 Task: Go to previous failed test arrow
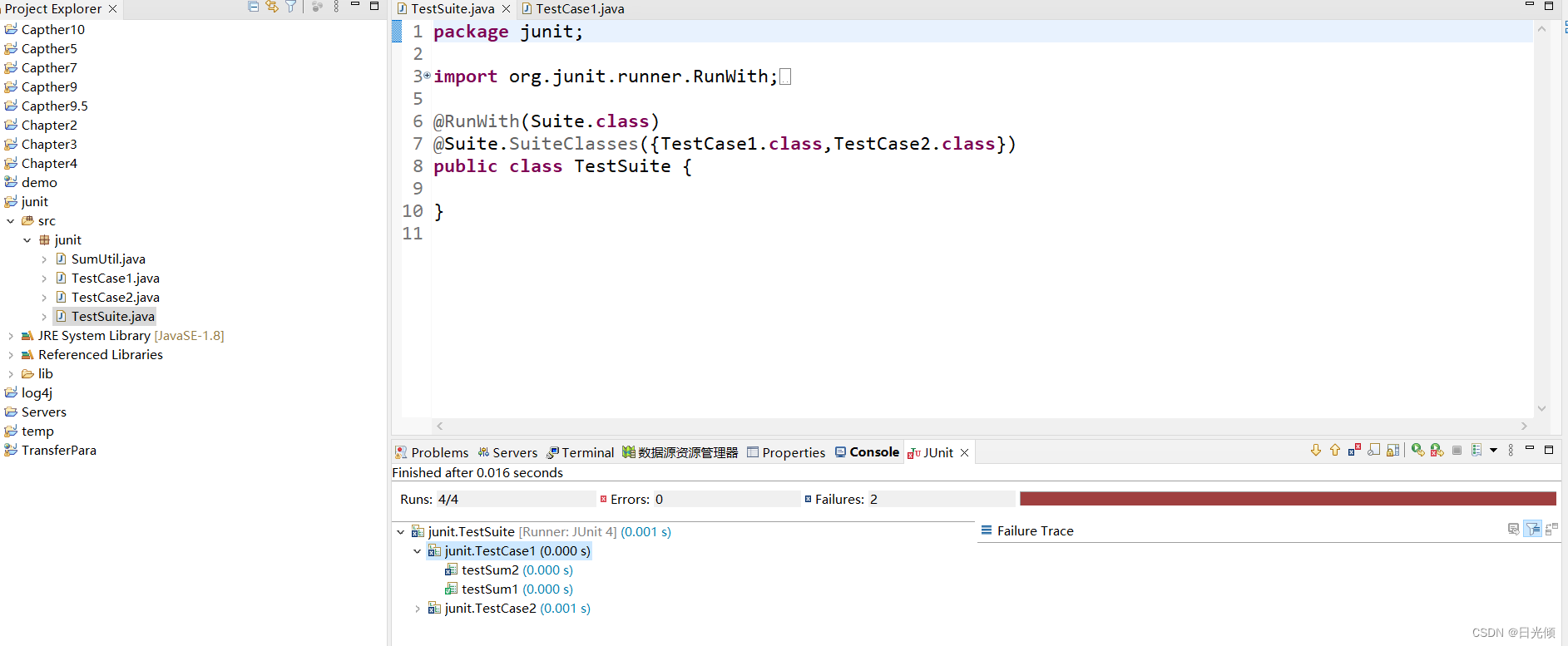click(1335, 450)
